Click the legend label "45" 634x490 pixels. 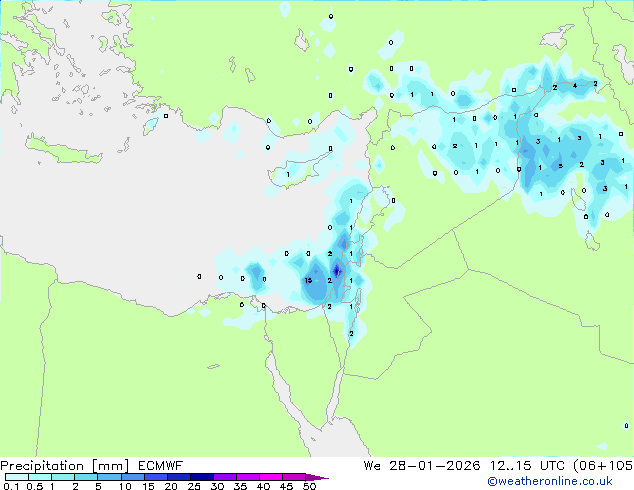(286, 486)
